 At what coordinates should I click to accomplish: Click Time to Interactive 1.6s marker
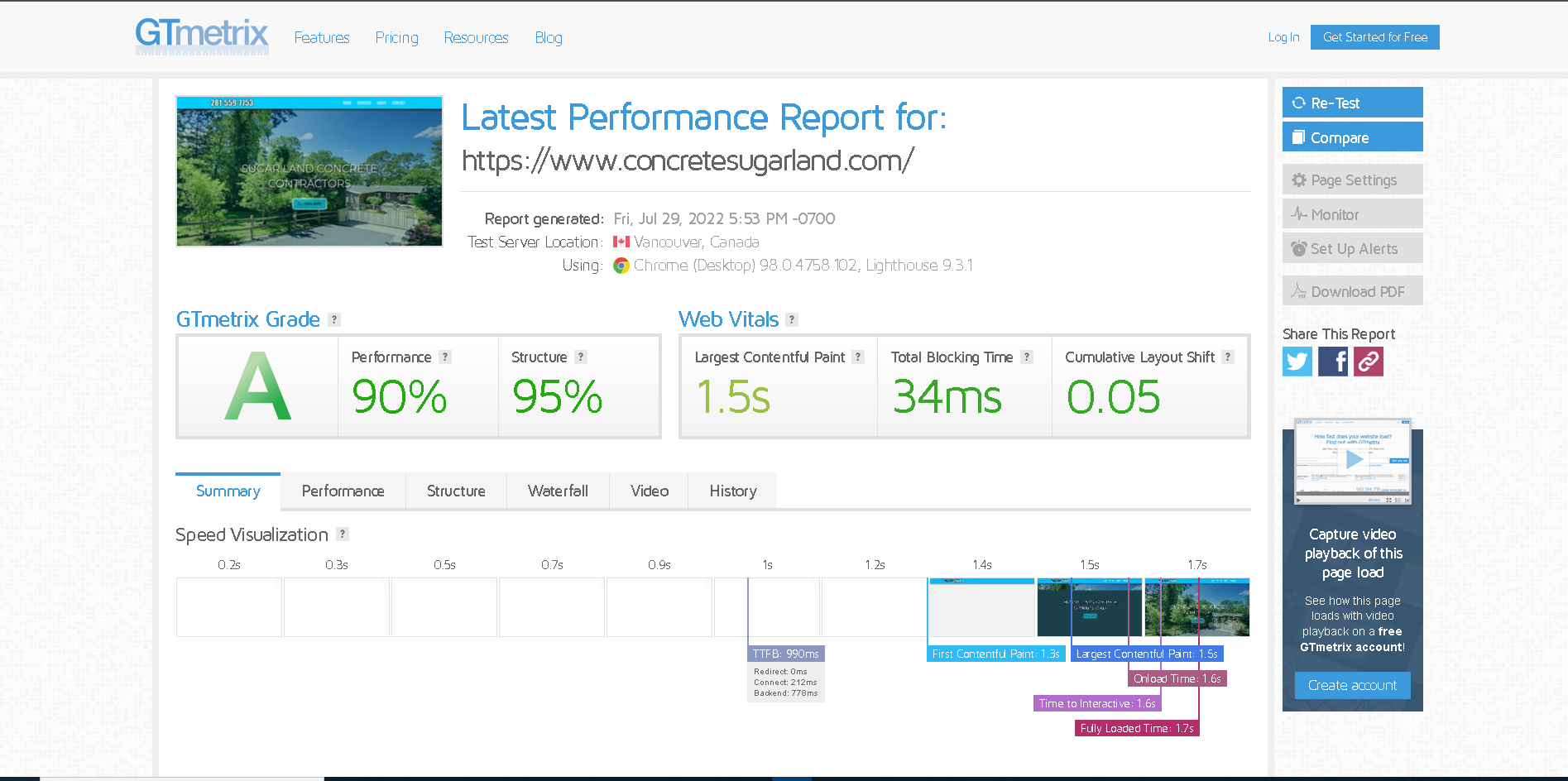[x=1097, y=703]
